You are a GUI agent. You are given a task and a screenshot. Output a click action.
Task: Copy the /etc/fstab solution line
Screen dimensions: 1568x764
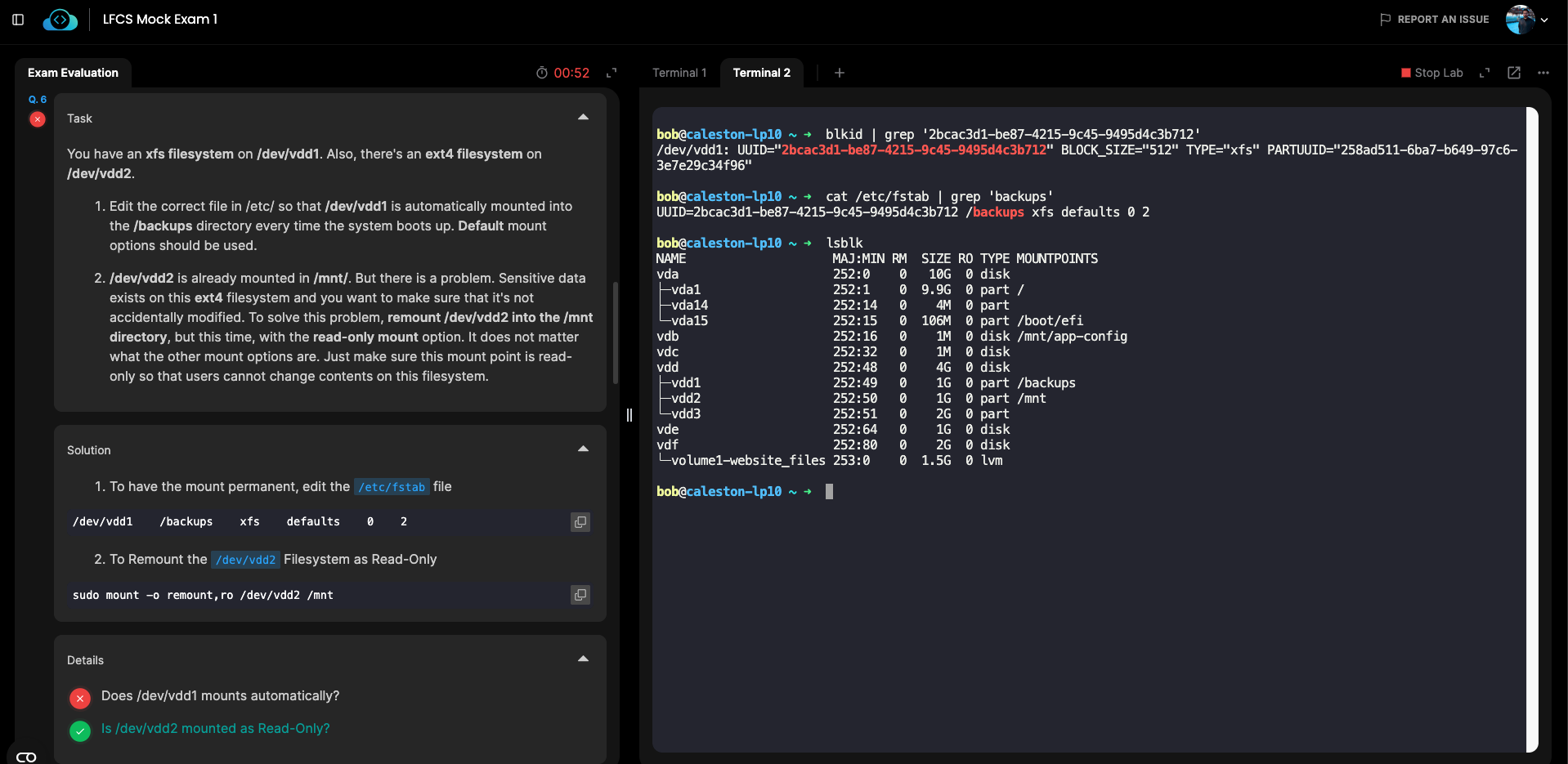580,522
